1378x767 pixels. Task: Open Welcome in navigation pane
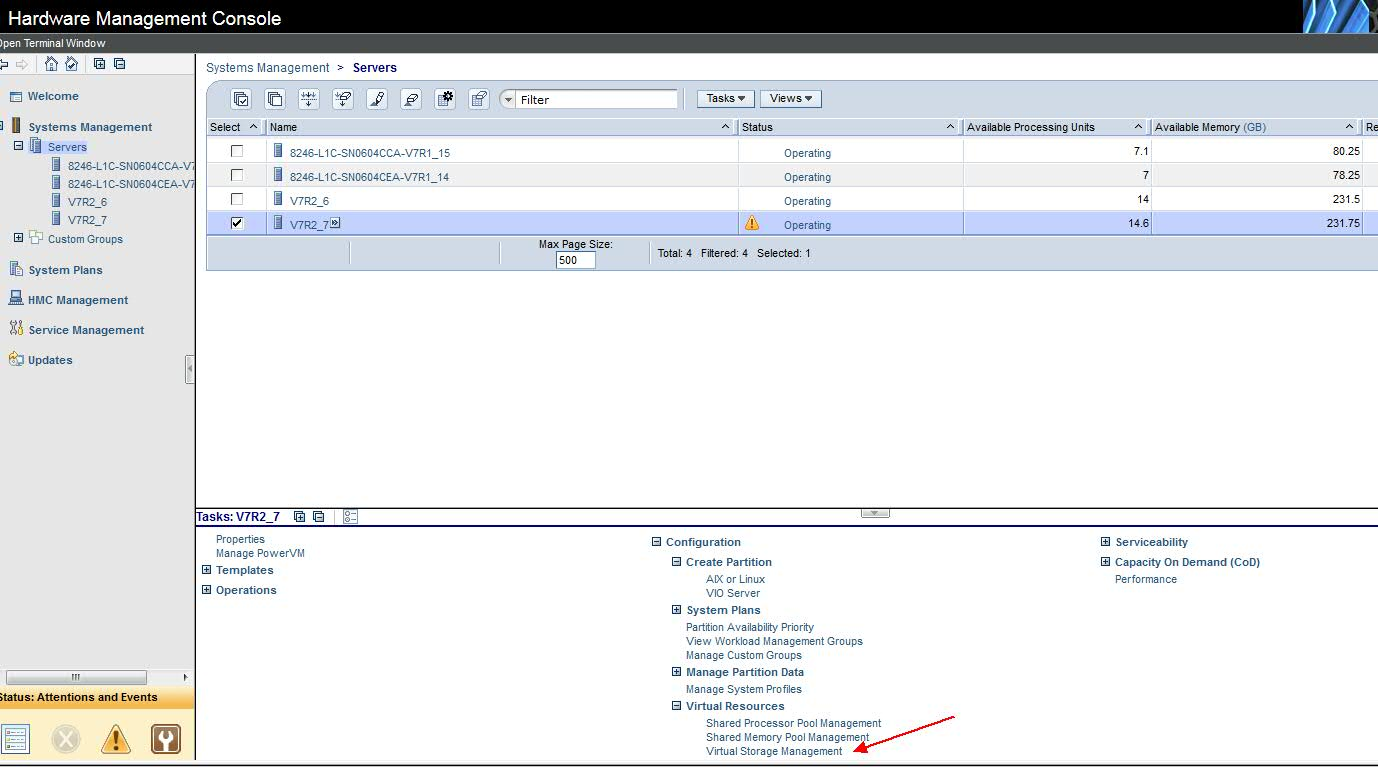pyautogui.click(x=53, y=96)
